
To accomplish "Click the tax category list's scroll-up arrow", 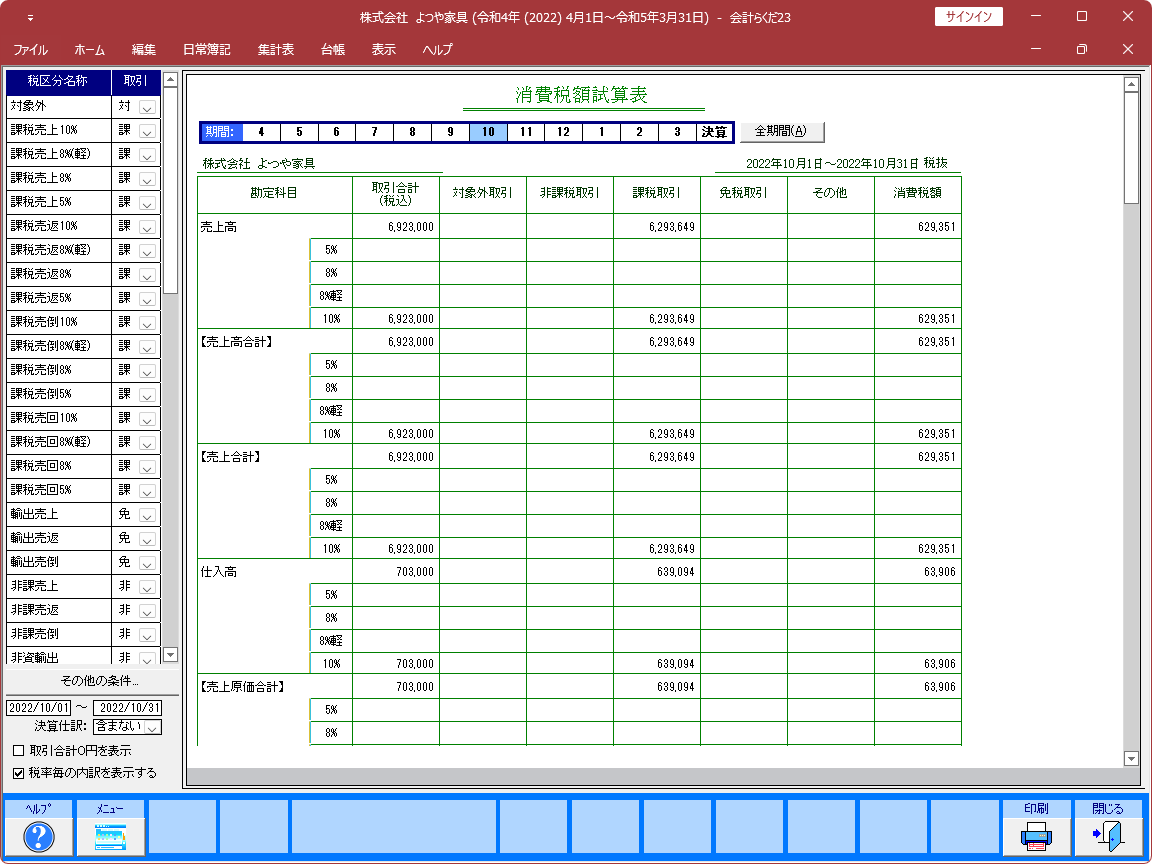I will click(170, 79).
